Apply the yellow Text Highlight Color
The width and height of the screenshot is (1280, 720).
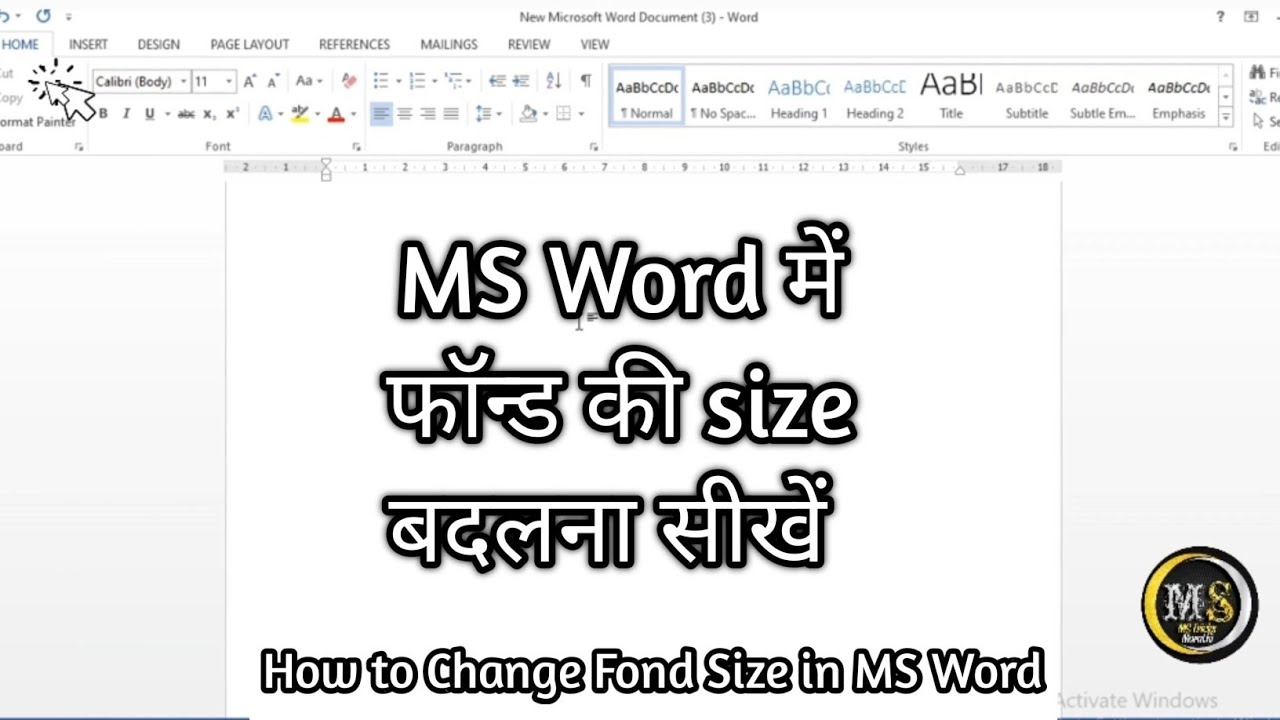tap(299, 114)
